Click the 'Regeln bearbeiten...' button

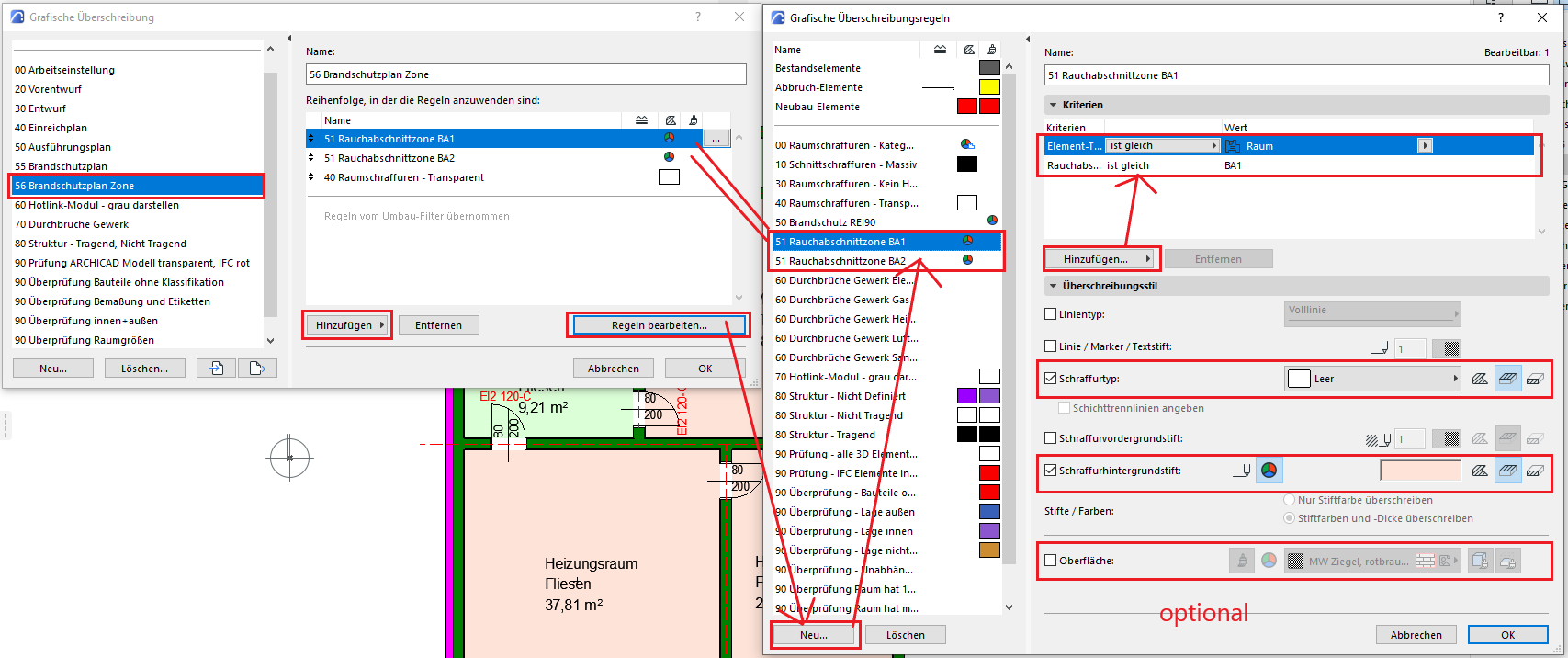tap(659, 325)
